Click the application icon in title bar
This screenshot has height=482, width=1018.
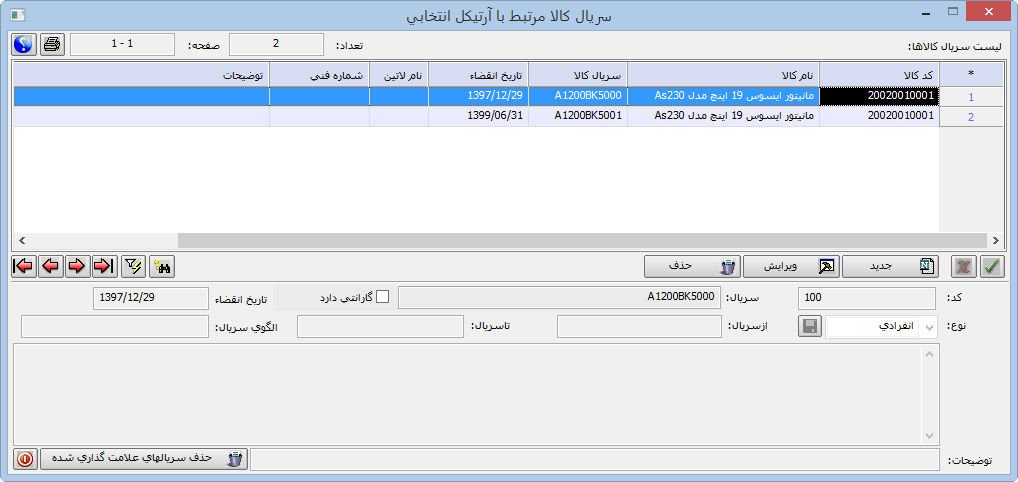[18, 14]
